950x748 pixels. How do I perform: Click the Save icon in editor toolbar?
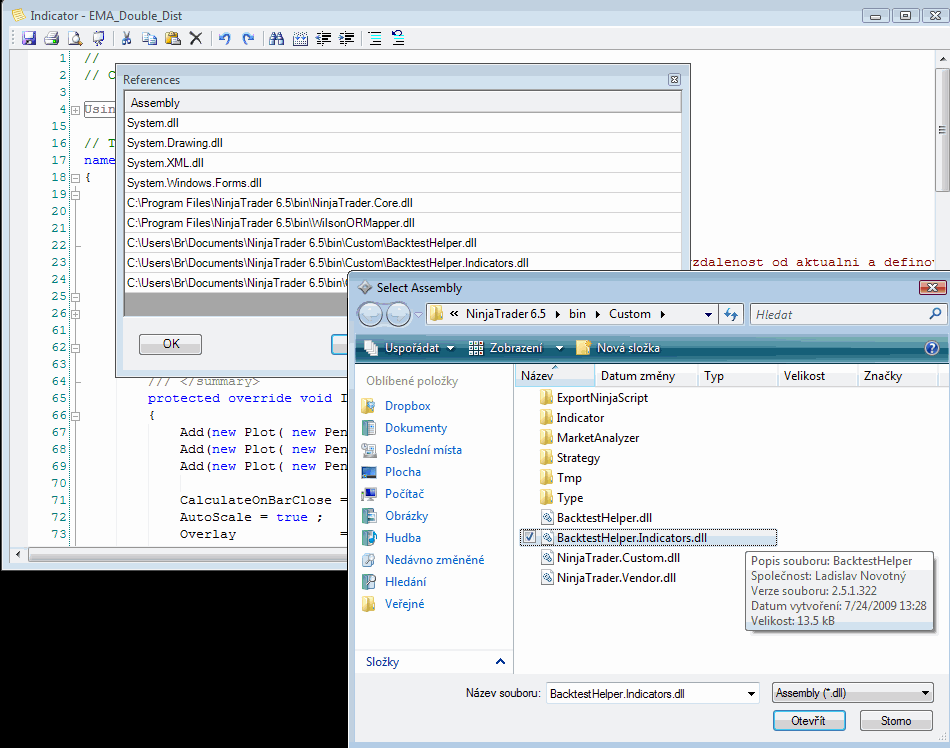(x=28, y=38)
